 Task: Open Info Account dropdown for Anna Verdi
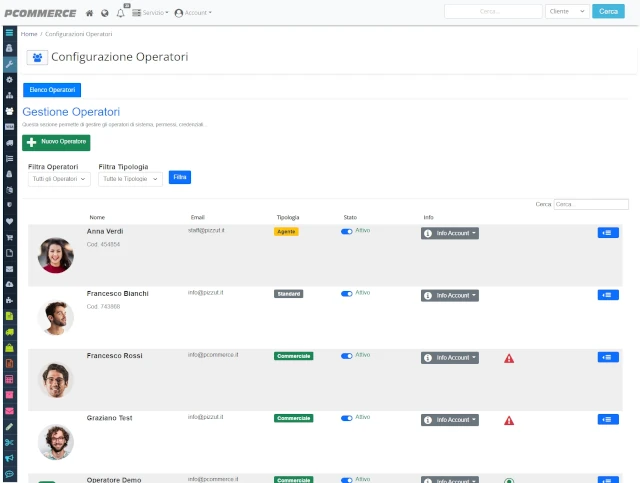(x=450, y=233)
